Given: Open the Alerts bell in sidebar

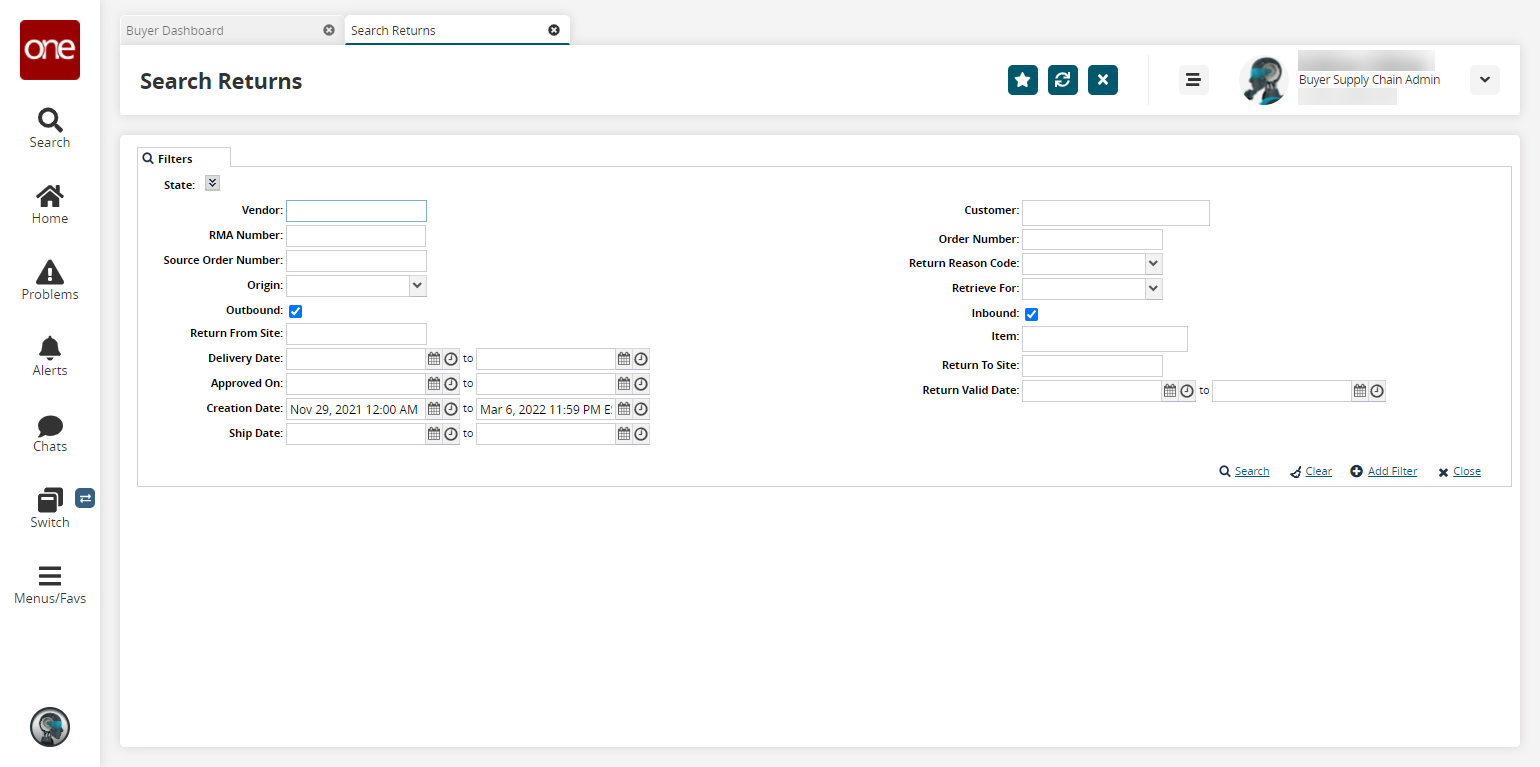Looking at the screenshot, I should 50,355.
